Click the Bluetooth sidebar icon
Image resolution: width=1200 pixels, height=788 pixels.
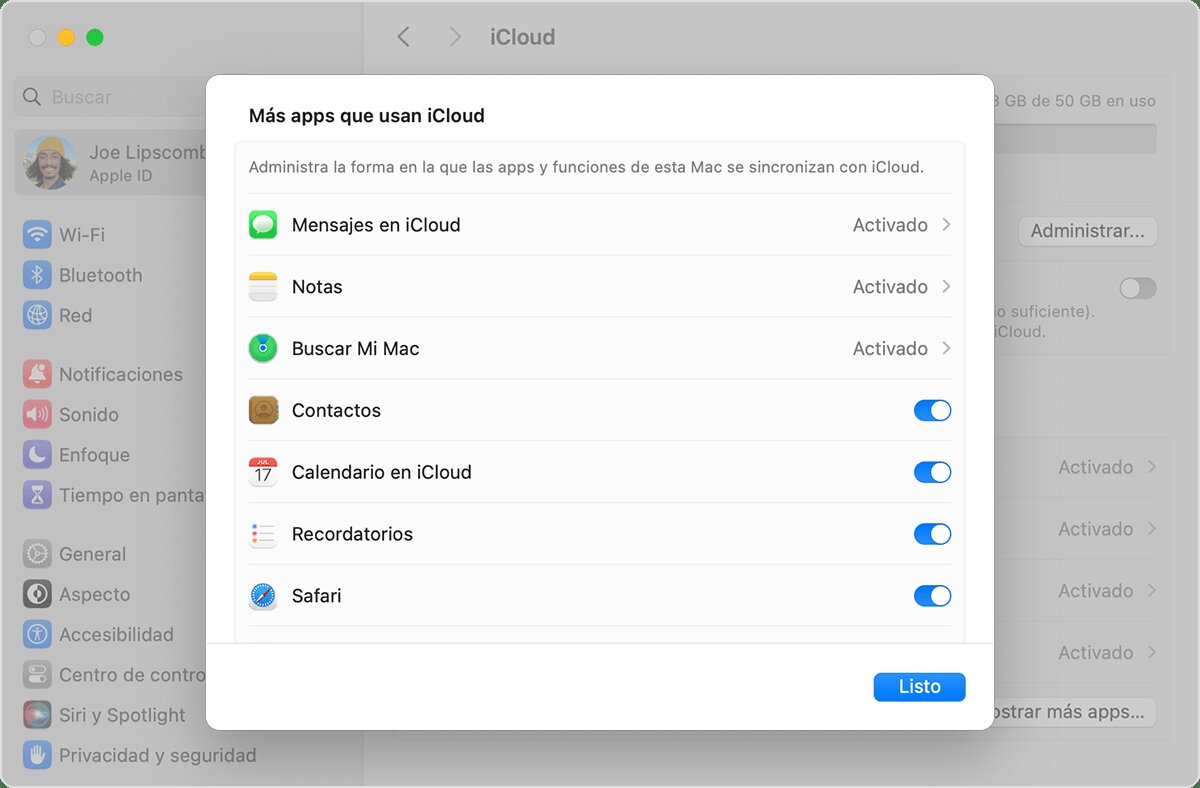pos(37,275)
